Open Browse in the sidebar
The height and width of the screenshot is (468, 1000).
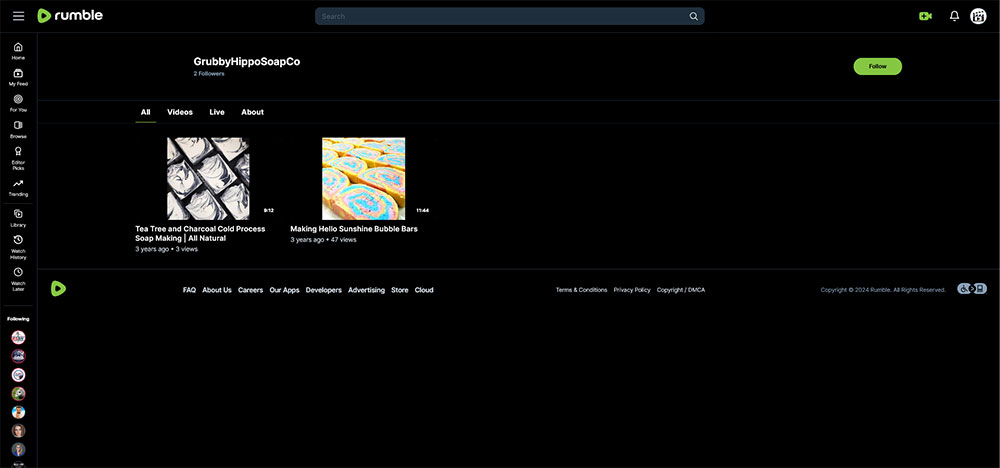18,129
